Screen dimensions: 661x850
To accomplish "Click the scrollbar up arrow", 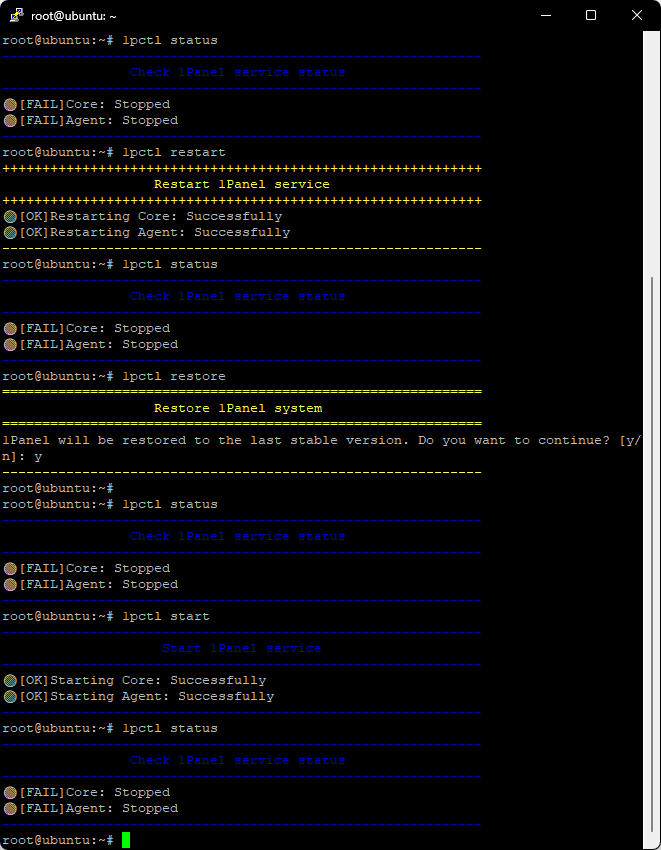I will coord(652,40).
